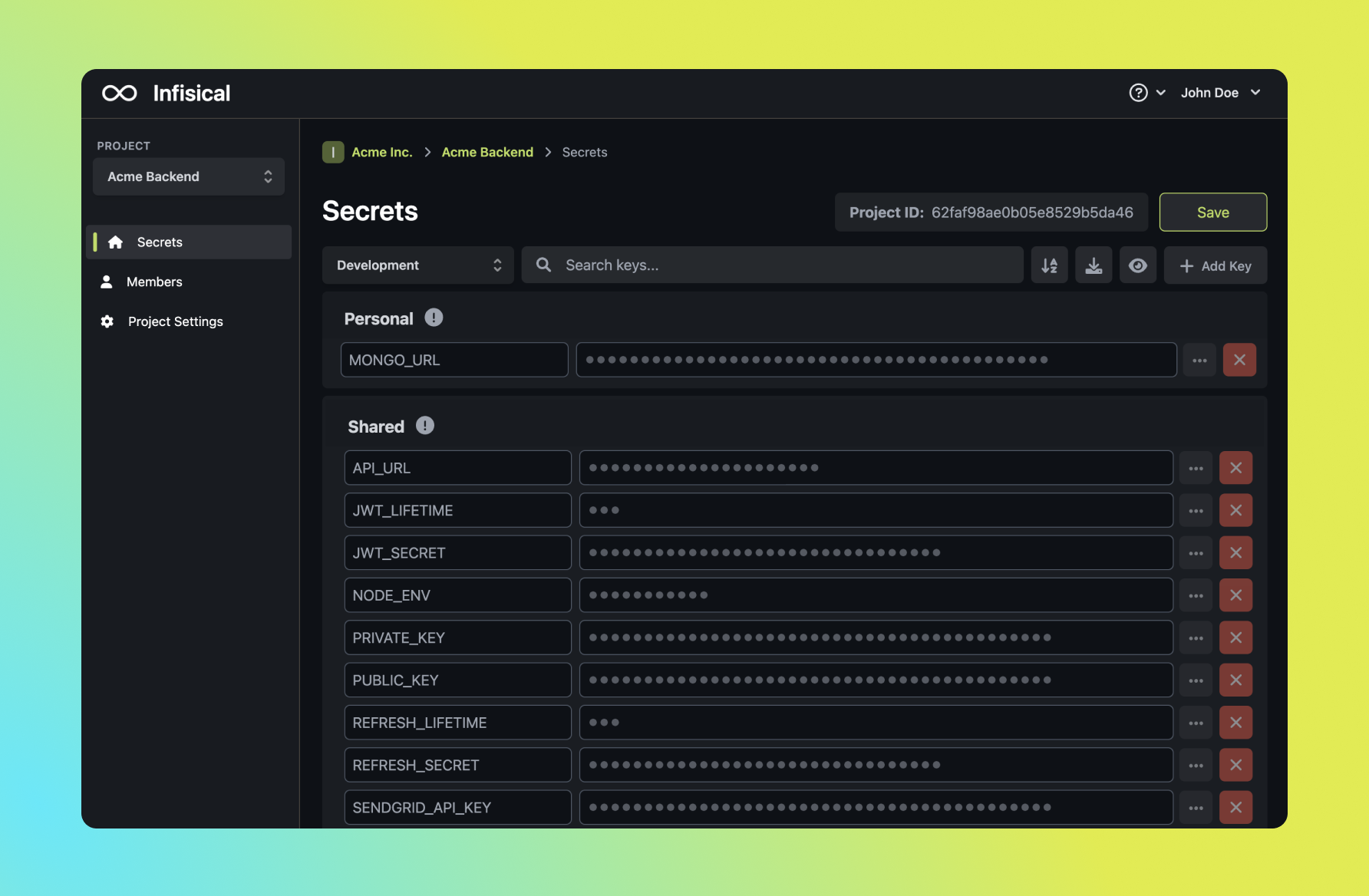Click the sort keys alphabetically icon
Viewport: 1369px width, 896px height.
click(1049, 265)
